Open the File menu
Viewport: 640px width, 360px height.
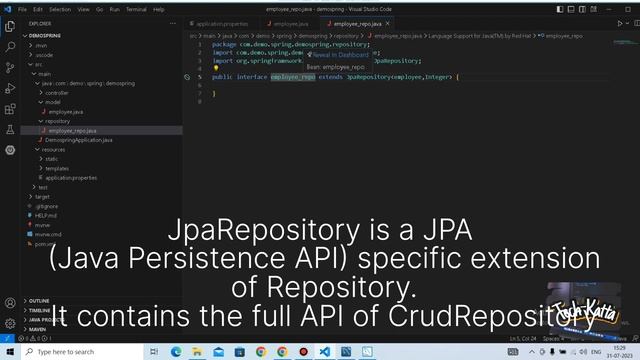tap(22, 9)
